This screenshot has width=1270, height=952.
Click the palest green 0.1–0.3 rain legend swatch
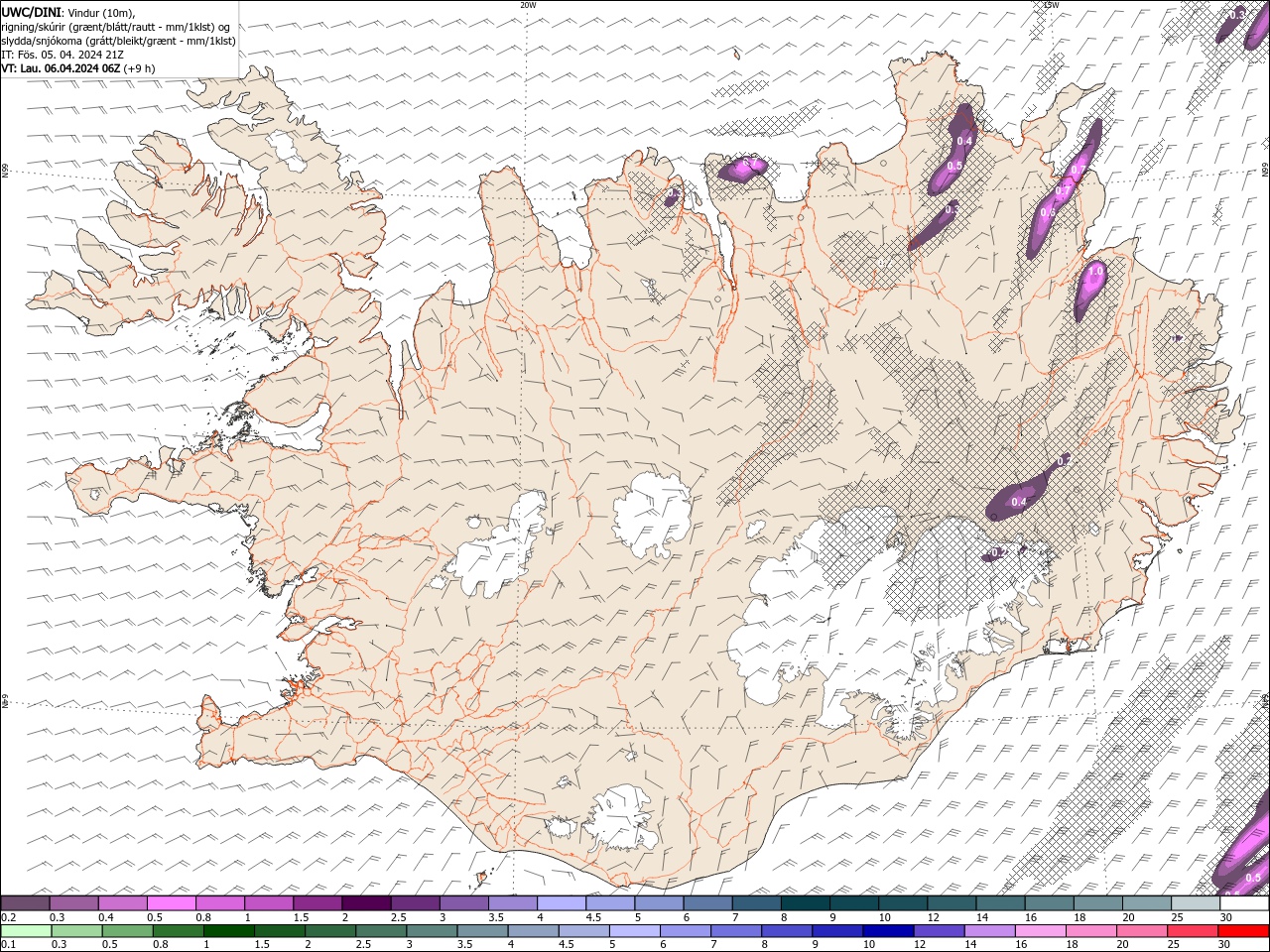(x=26, y=931)
